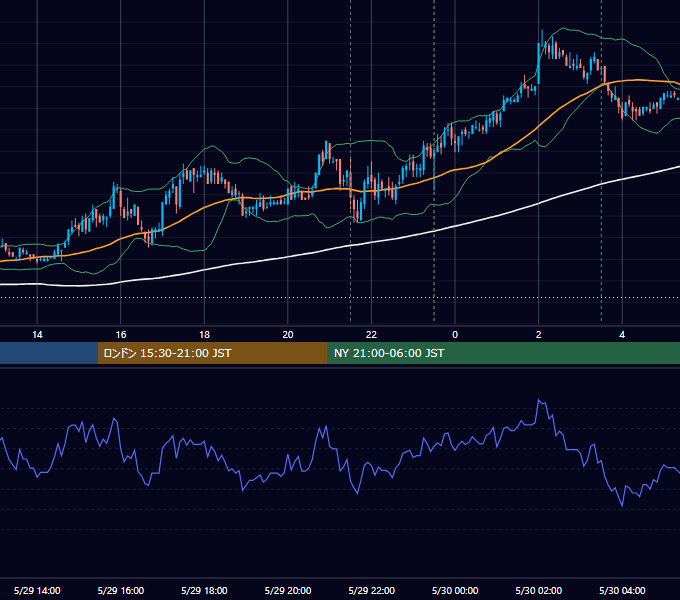Click the 18 hour label on price chart axis
Screen dimensions: 680x600
click(x=204, y=335)
